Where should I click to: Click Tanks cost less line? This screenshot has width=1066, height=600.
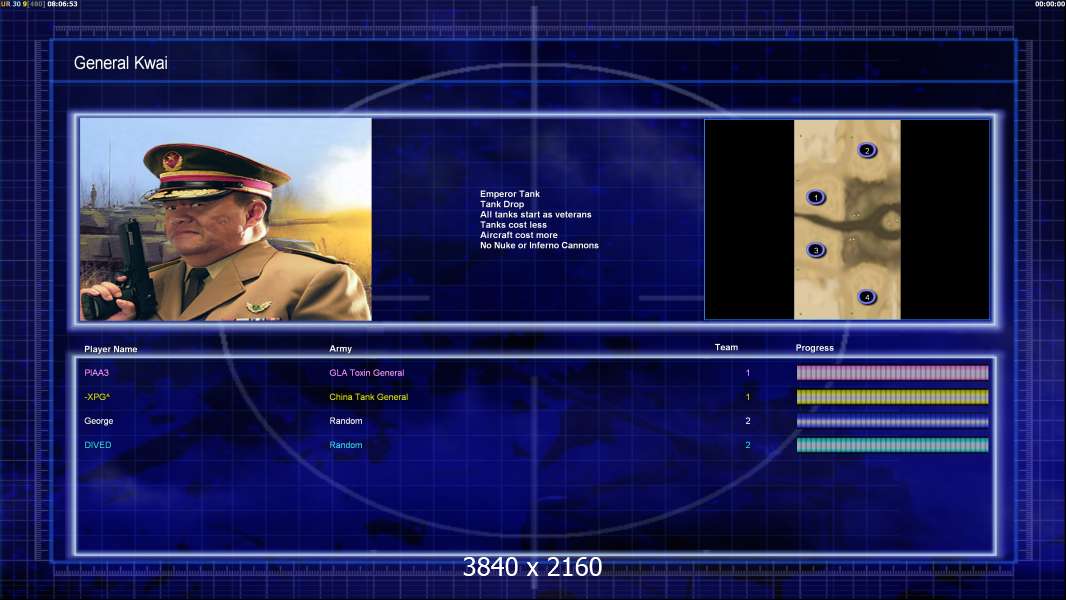(x=513, y=225)
